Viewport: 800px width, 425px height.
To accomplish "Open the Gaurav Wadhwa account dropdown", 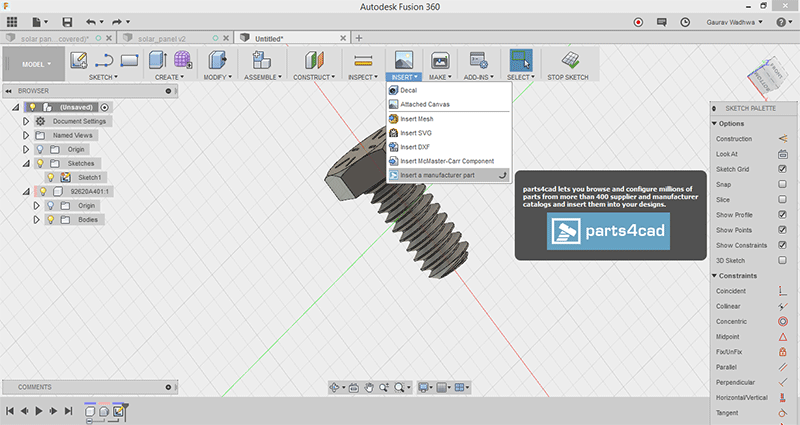I will pyautogui.click(x=734, y=22).
